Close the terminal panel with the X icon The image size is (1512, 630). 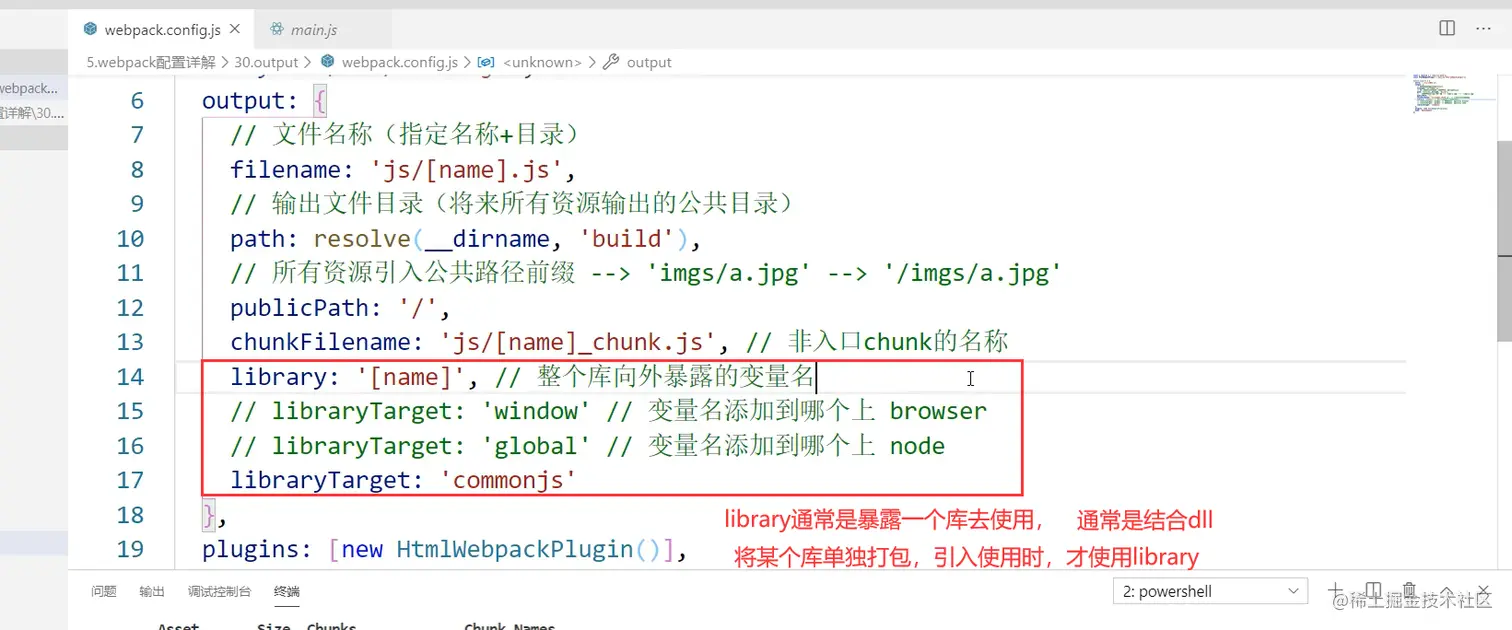[x=1481, y=591]
